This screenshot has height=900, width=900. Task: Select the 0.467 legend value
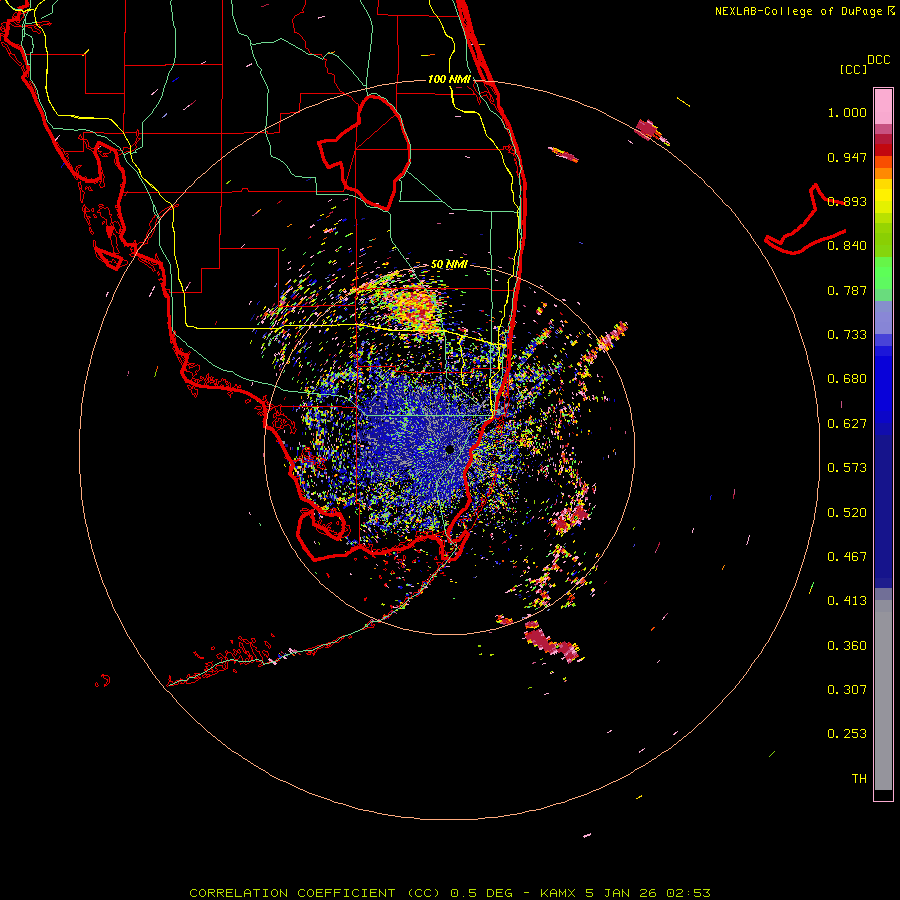click(x=847, y=557)
